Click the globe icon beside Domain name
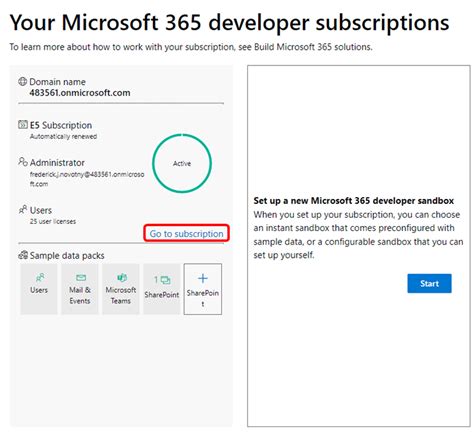The height and width of the screenshot is (433, 474). 22,81
